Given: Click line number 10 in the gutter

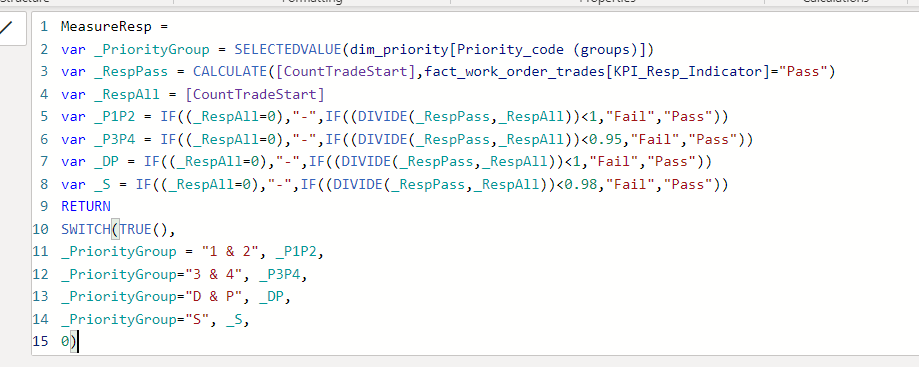Looking at the screenshot, I should click(40, 229).
